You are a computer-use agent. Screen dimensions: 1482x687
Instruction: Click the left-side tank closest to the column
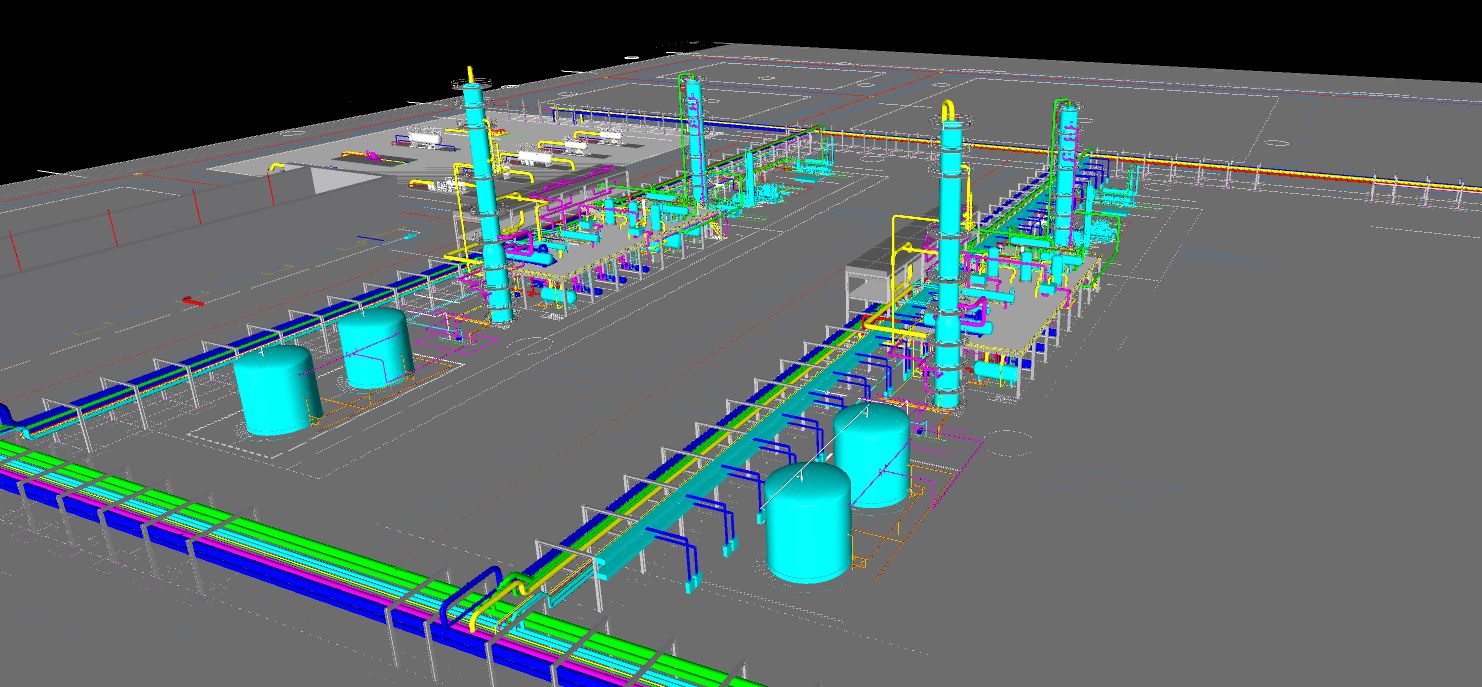pyautogui.click(x=376, y=347)
